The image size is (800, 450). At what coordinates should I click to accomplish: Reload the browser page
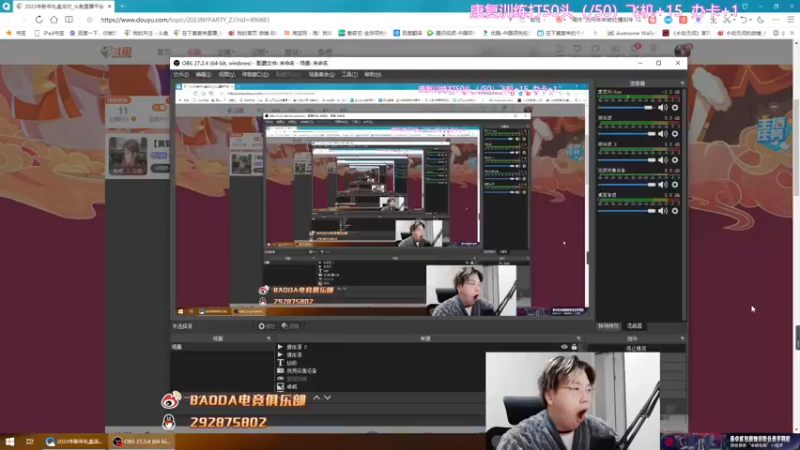39,19
